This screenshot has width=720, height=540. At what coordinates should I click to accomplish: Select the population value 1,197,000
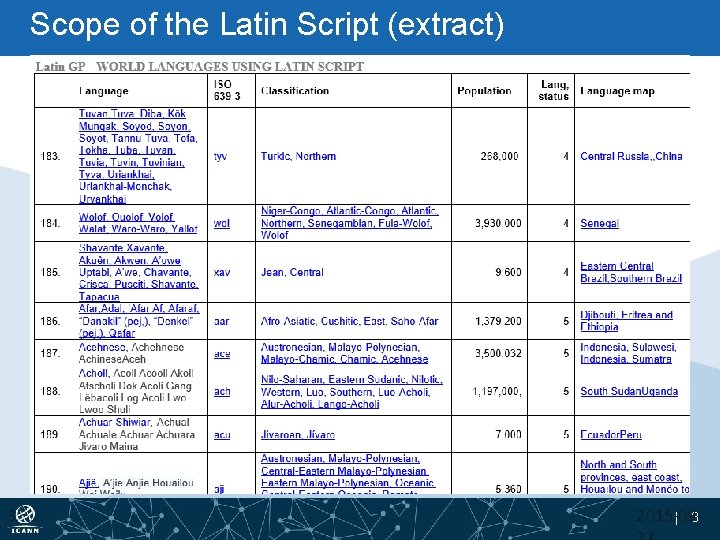(497, 391)
